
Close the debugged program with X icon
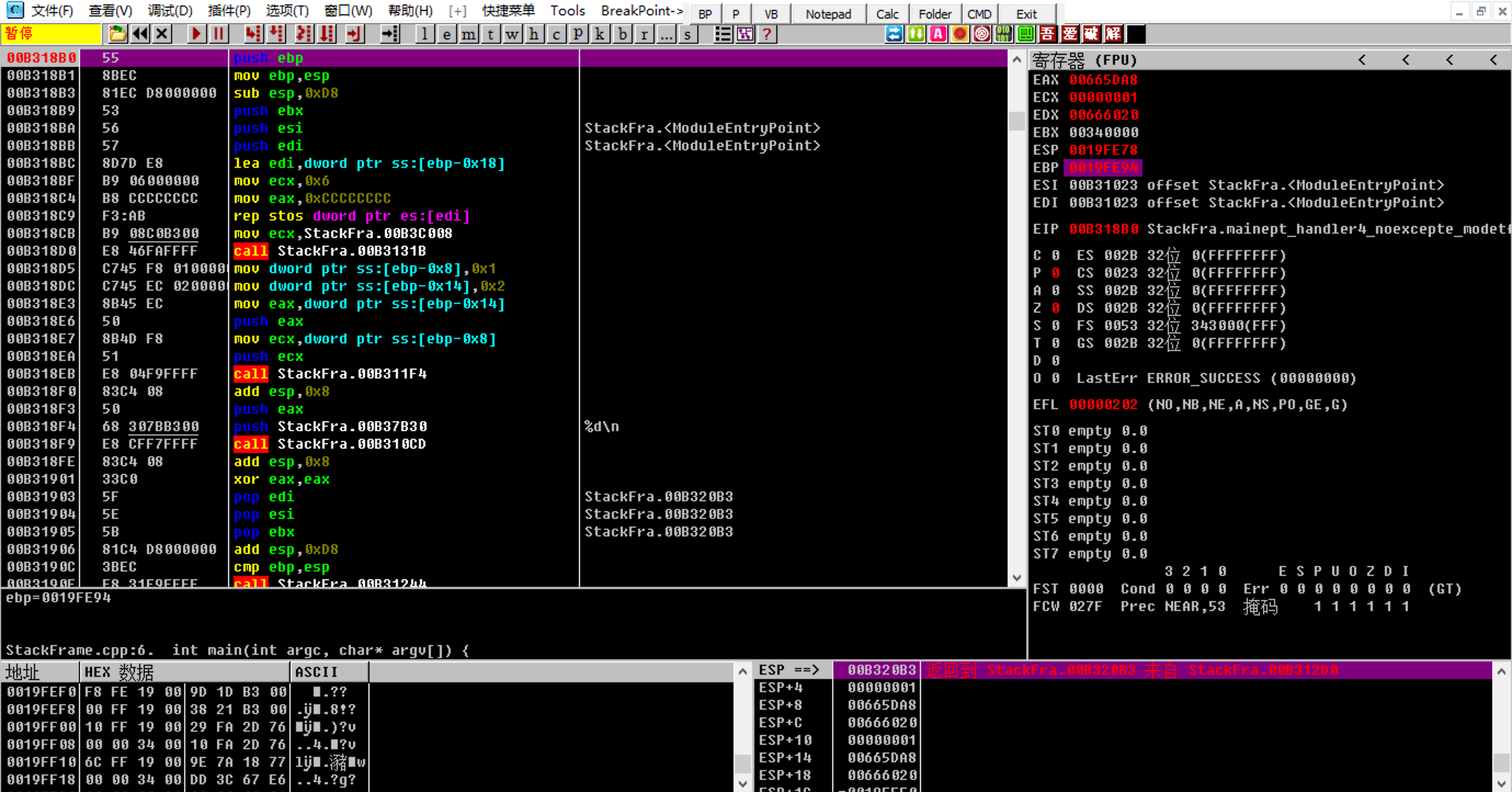coord(163,34)
